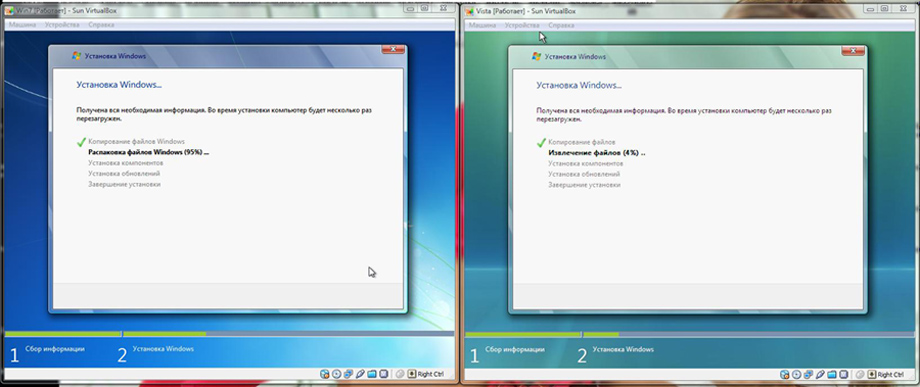
Task: Click the mouse integration icon in Vista VM status bar
Action: coord(860,374)
